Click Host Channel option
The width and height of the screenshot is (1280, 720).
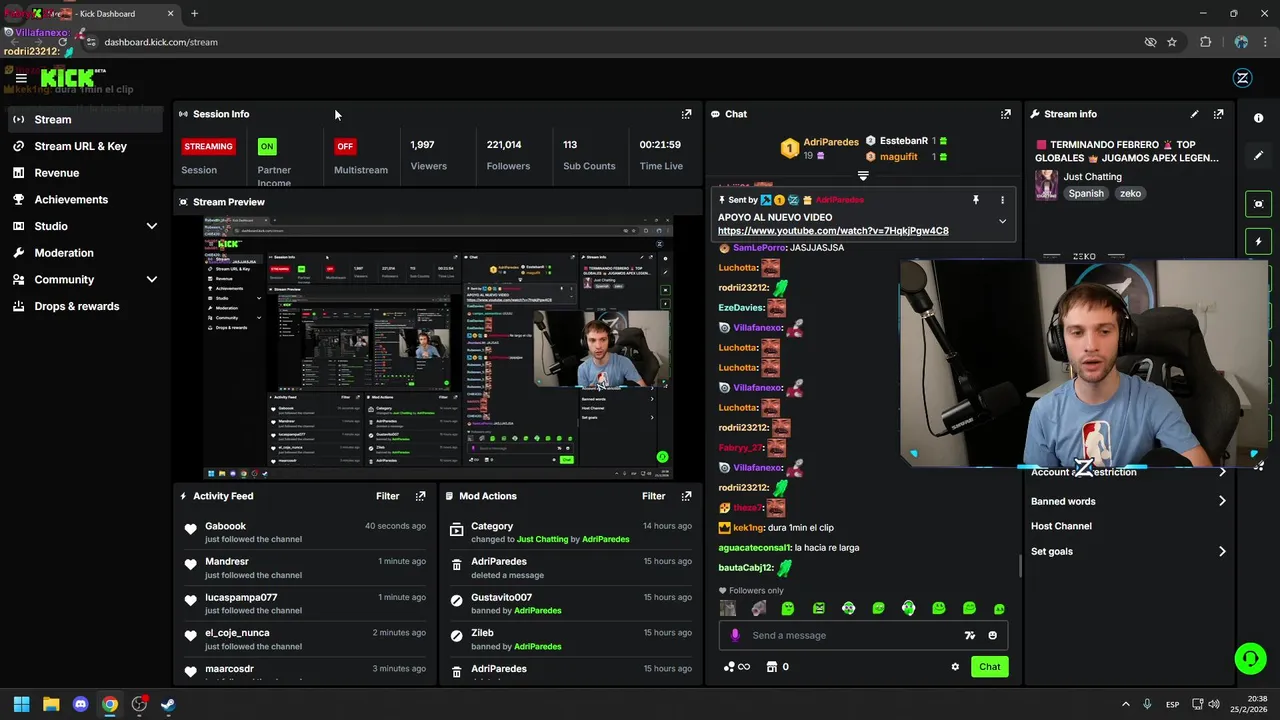pos(1061,526)
